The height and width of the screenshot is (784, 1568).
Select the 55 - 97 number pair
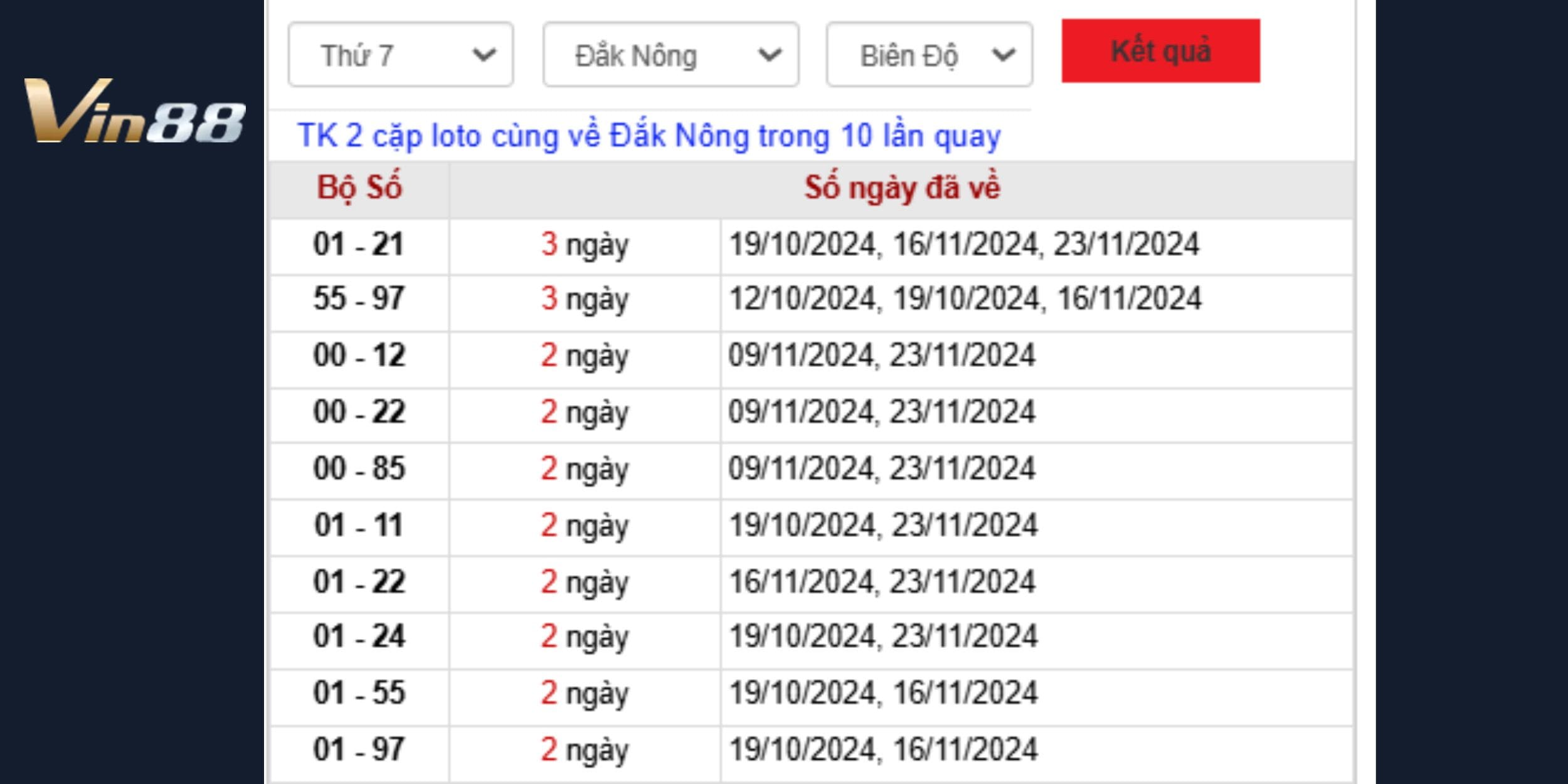pyautogui.click(x=359, y=298)
